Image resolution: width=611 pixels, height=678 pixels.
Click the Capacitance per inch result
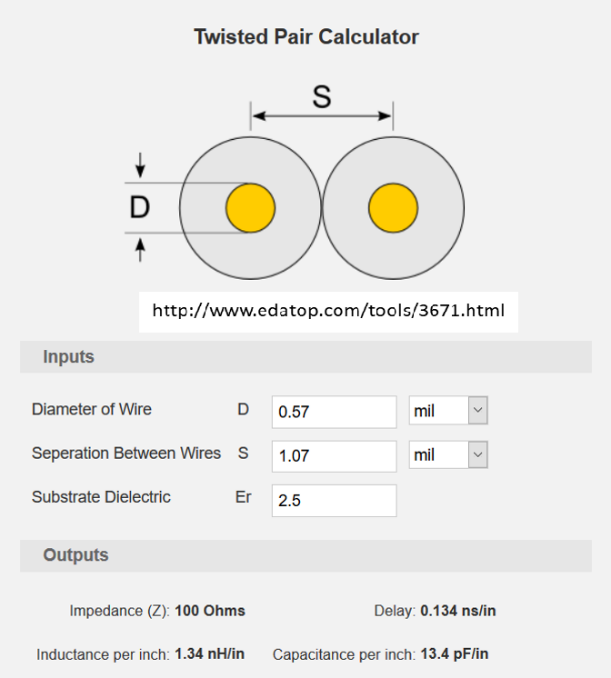tap(380, 655)
